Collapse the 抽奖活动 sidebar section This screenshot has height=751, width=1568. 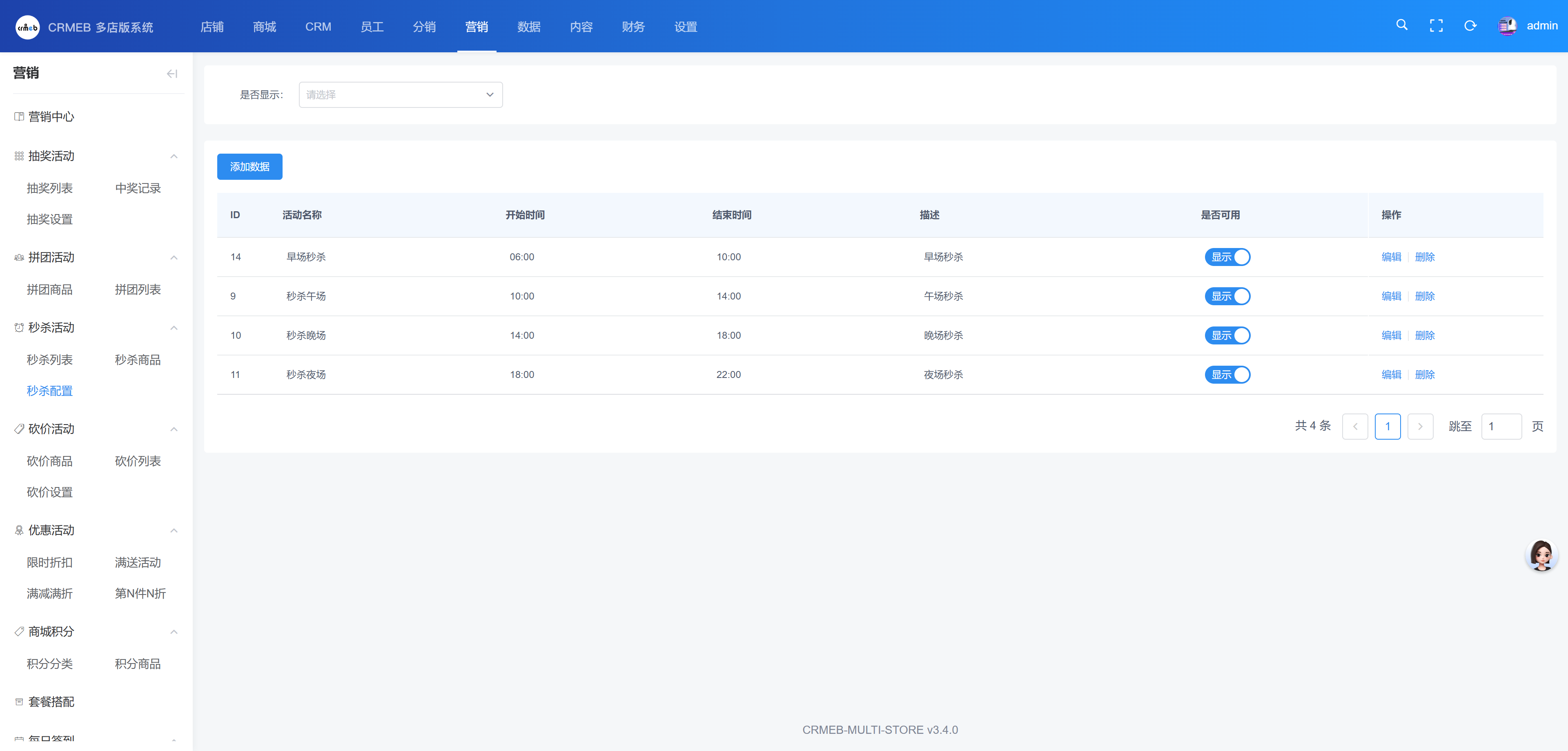tap(174, 156)
